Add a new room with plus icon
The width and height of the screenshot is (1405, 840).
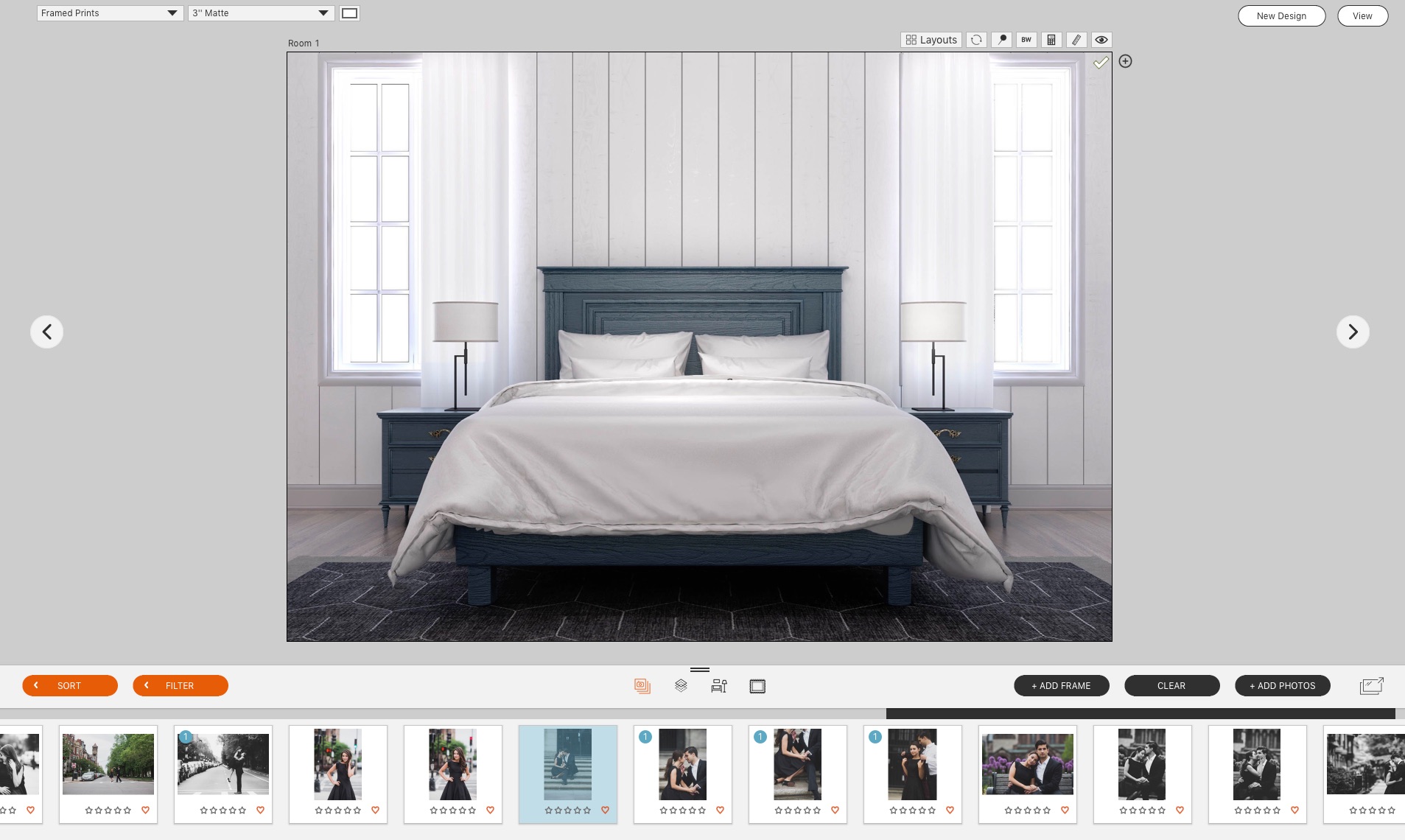coord(1125,61)
